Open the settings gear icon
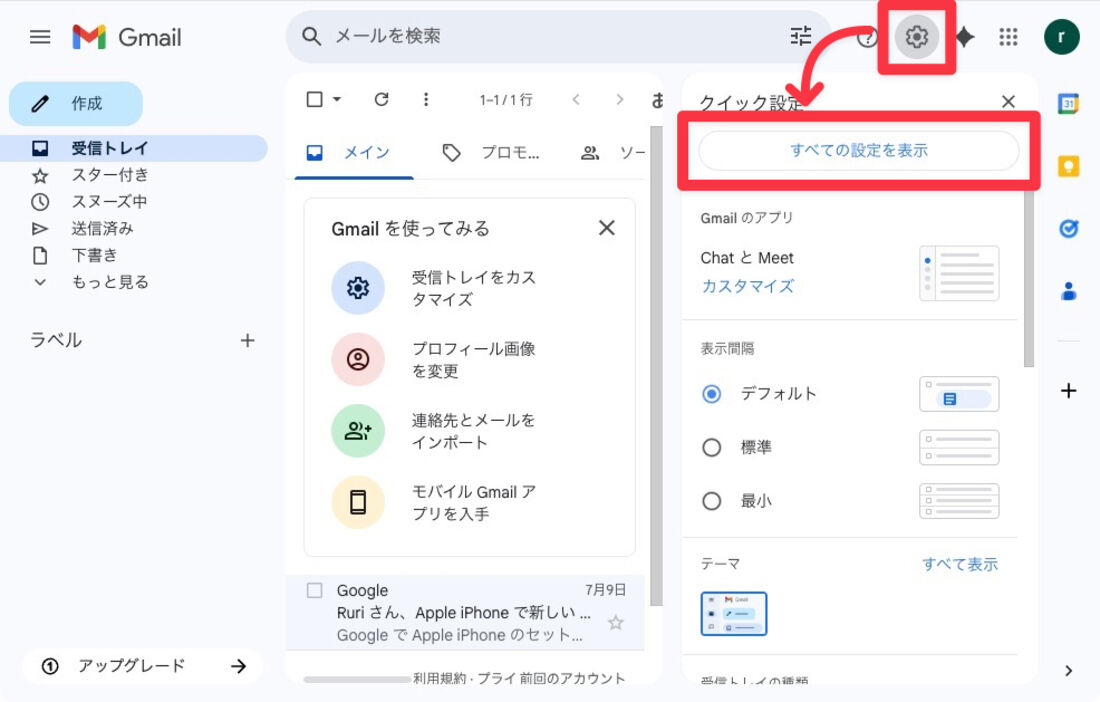1100x702 pixels. (x=916, y=36)
